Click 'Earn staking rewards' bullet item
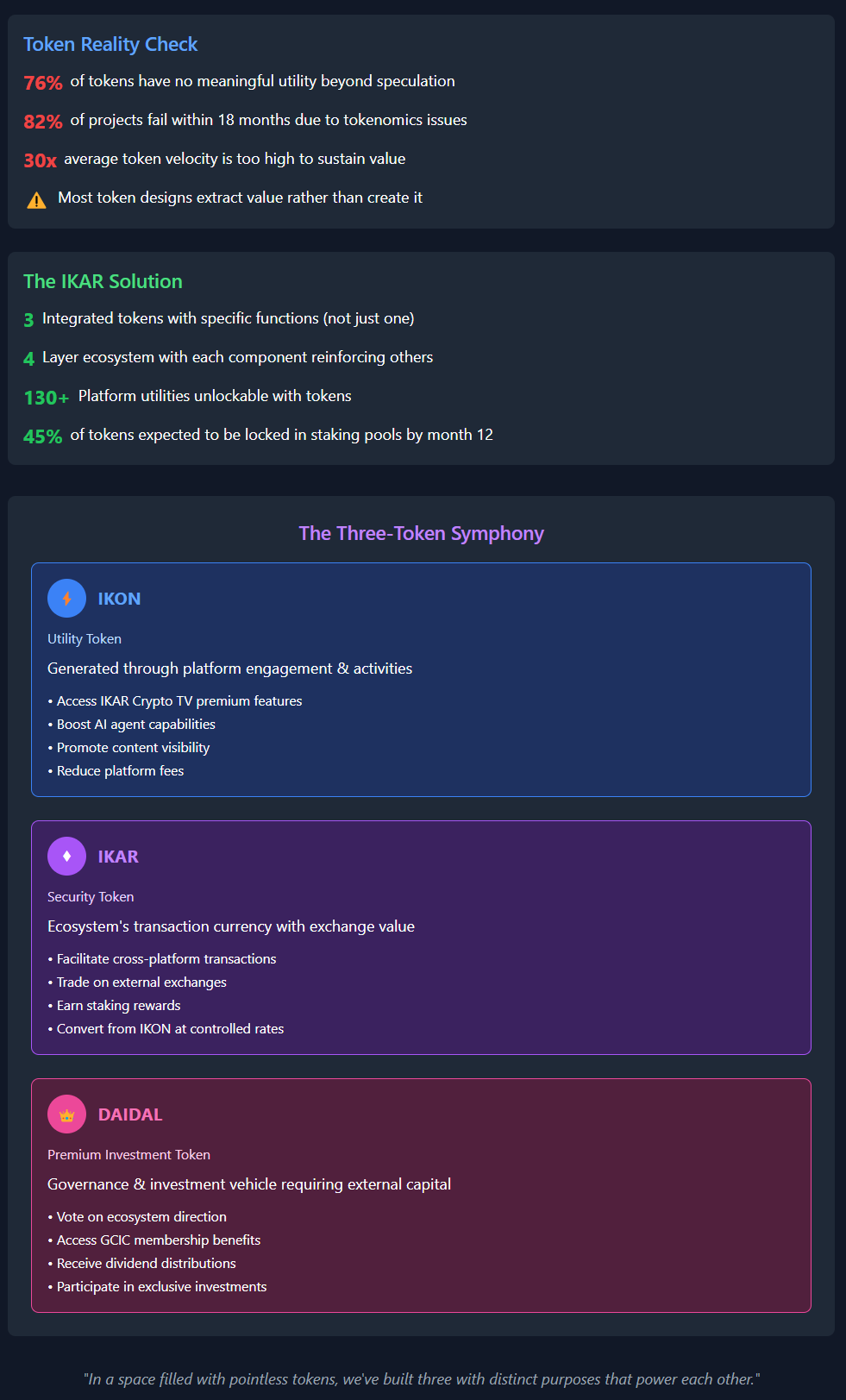Image resolution: width=846 pixels, height=1400 pixels. (x=118, y=1006)
